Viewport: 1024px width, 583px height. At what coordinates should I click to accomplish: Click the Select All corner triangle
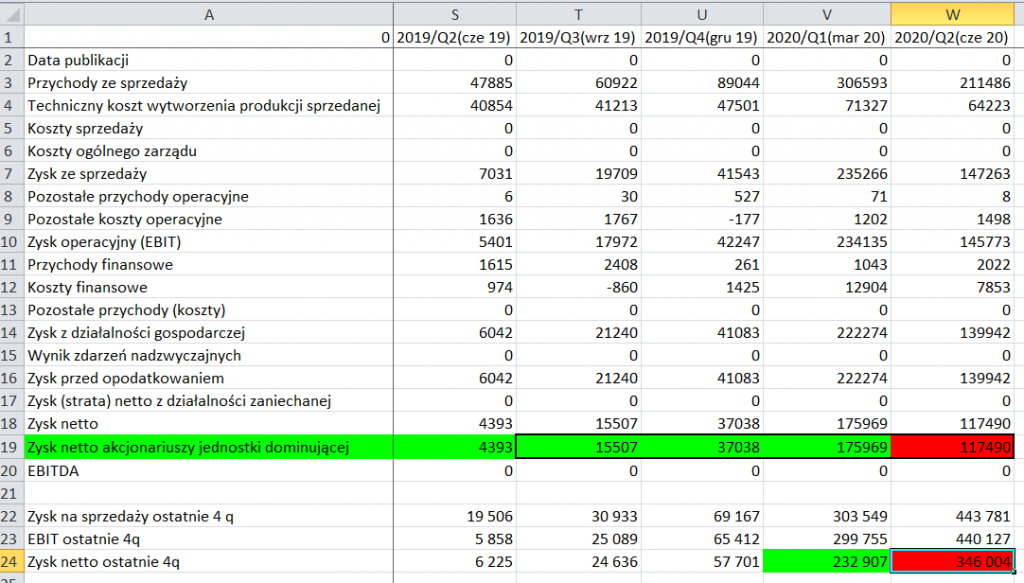click(x=11, y=14)
